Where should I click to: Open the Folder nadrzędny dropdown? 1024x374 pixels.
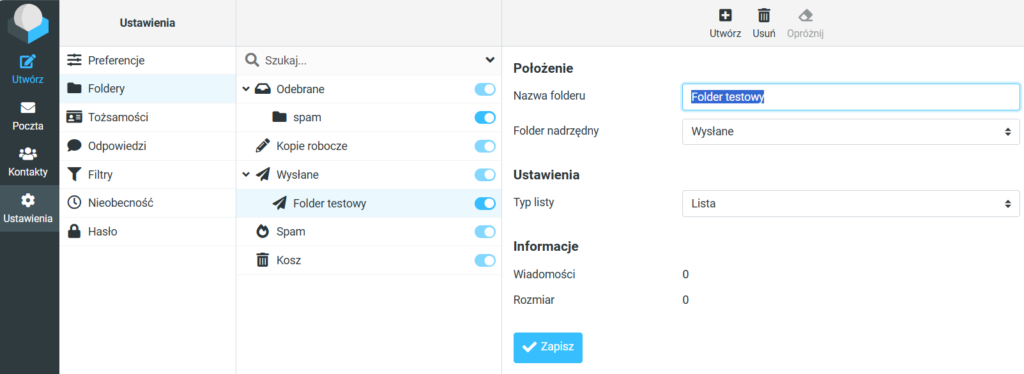tap(850, 132)
